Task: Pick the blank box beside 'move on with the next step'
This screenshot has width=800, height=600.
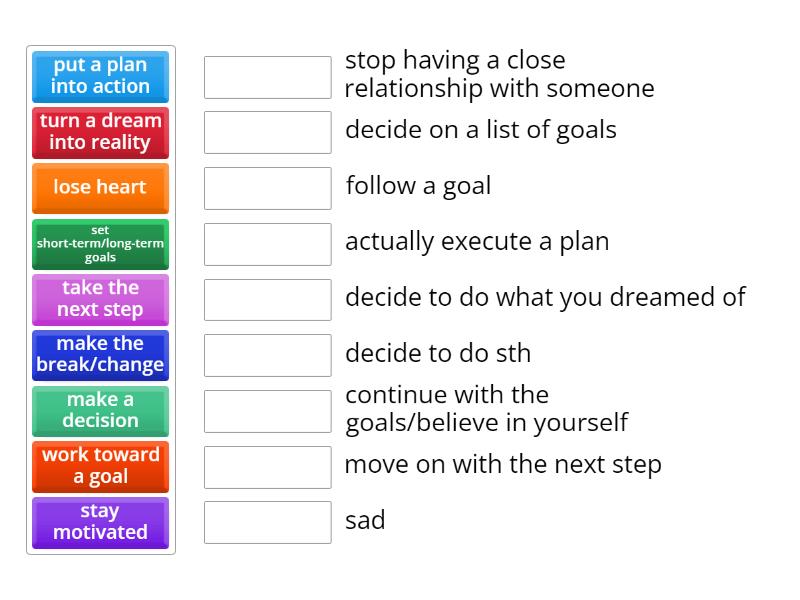Action: point(267,466)
